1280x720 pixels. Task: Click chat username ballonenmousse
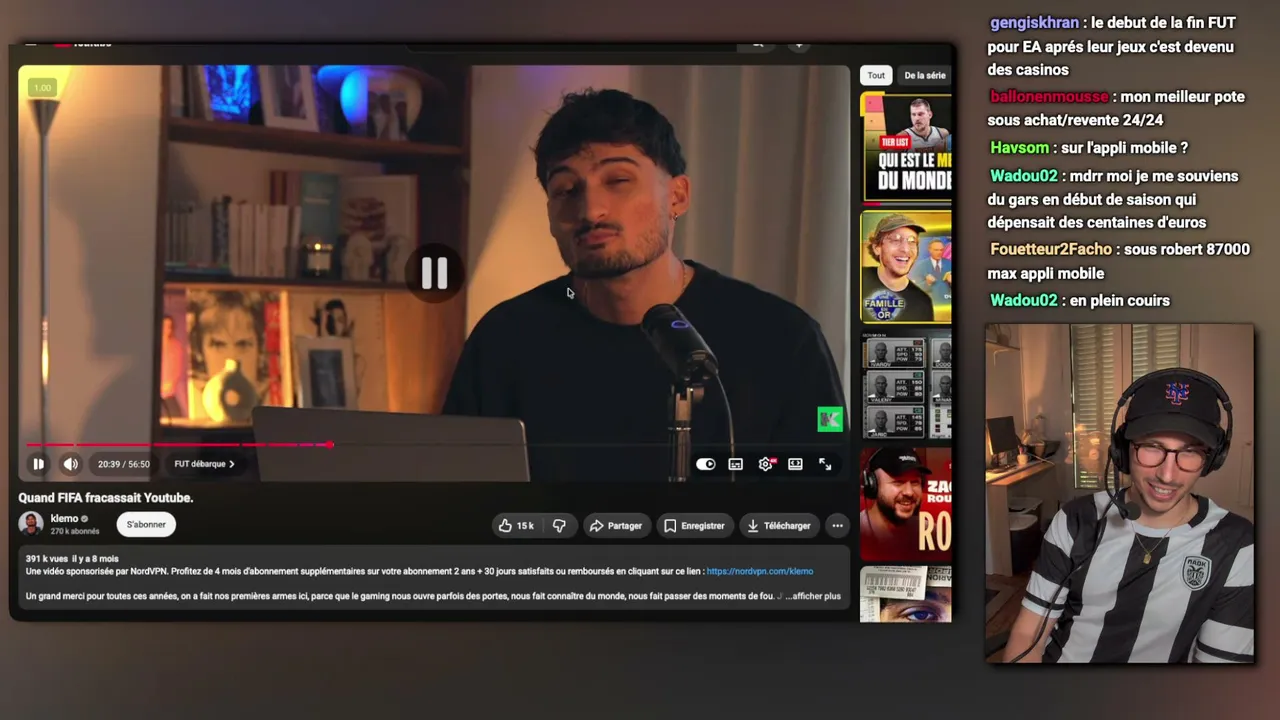pos(1049,97)
